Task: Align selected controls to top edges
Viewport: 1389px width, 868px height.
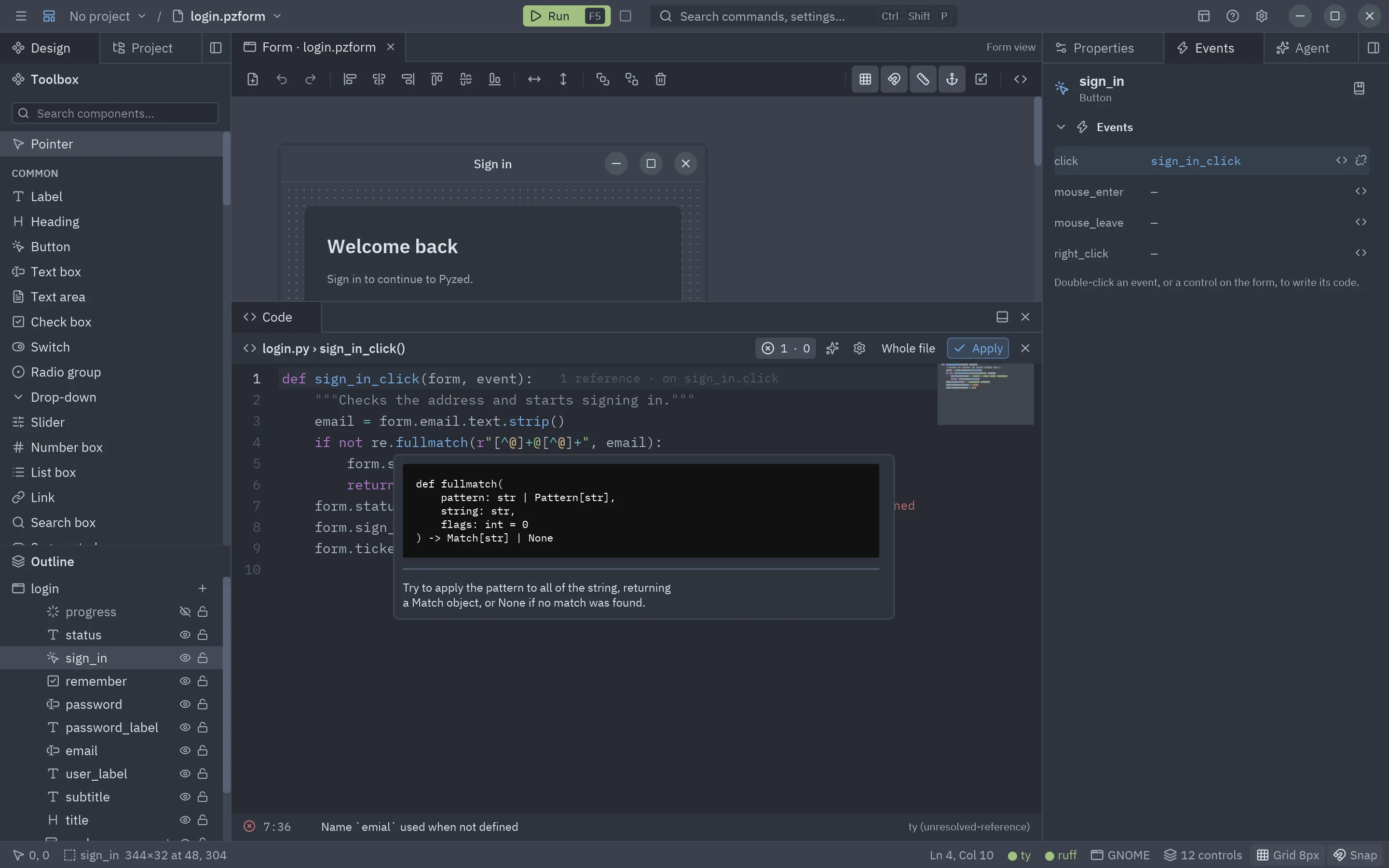Action: (x=437, y=79)
